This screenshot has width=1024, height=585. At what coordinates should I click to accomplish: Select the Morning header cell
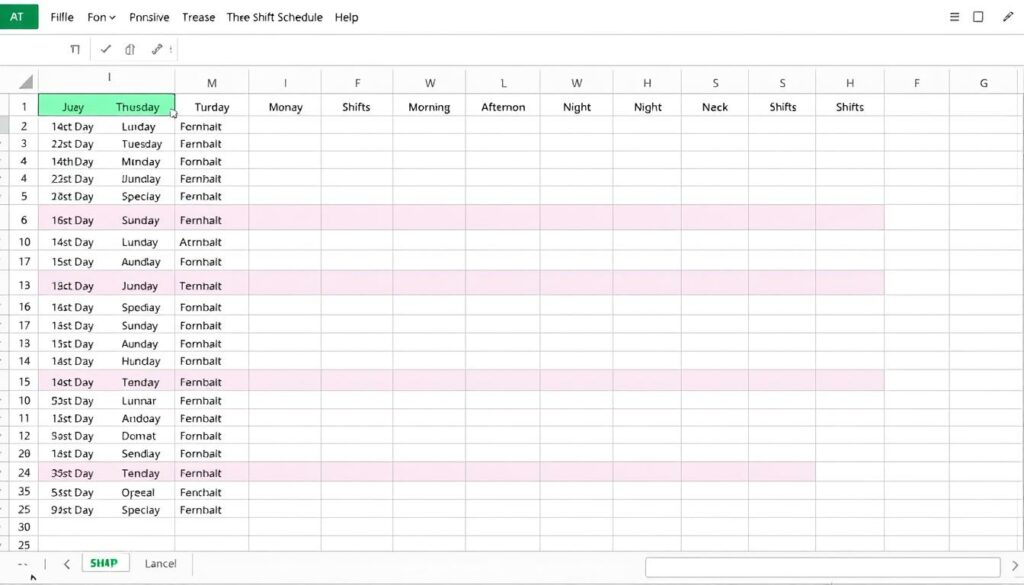pos(429,106)
